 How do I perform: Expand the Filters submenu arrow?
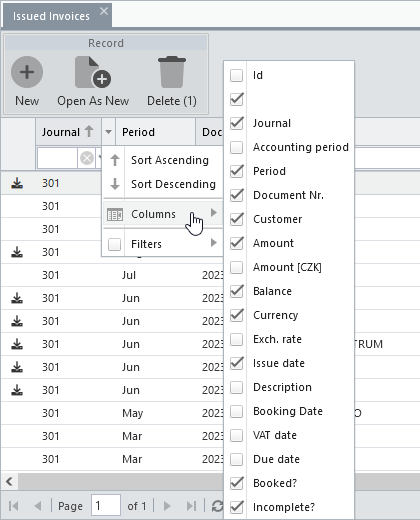click(214, 243)
